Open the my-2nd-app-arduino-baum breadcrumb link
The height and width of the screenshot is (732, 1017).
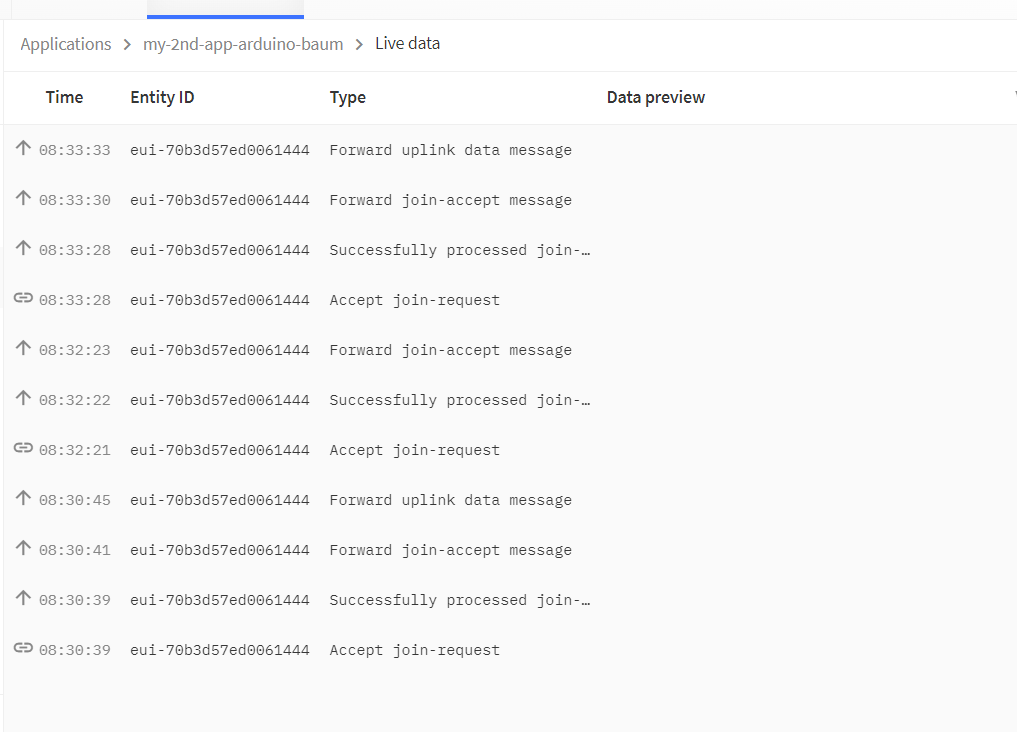pos(243,44)
